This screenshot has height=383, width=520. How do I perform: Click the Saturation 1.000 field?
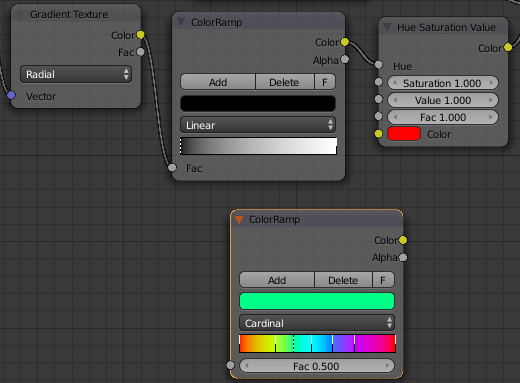443,83
